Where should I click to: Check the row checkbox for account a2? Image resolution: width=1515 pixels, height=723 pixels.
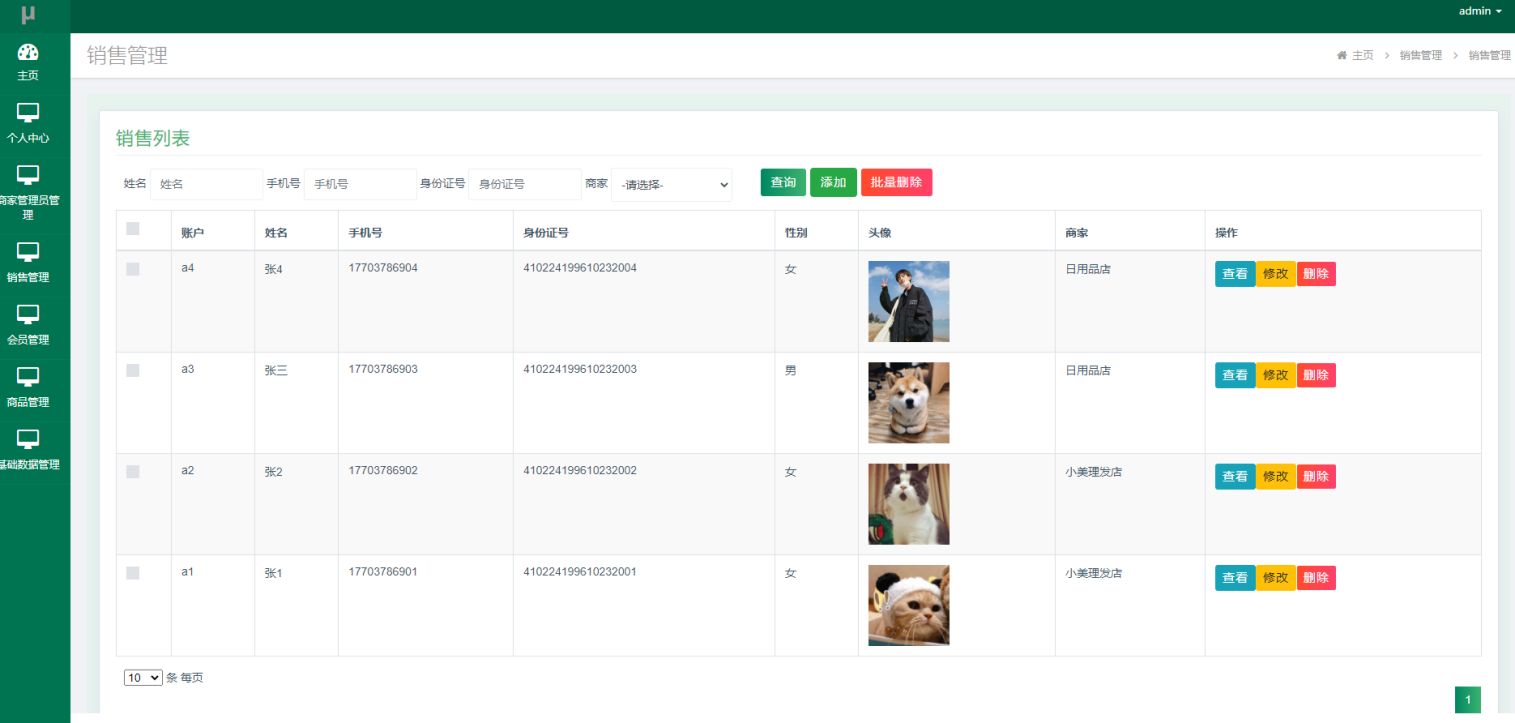click(133, 471)
